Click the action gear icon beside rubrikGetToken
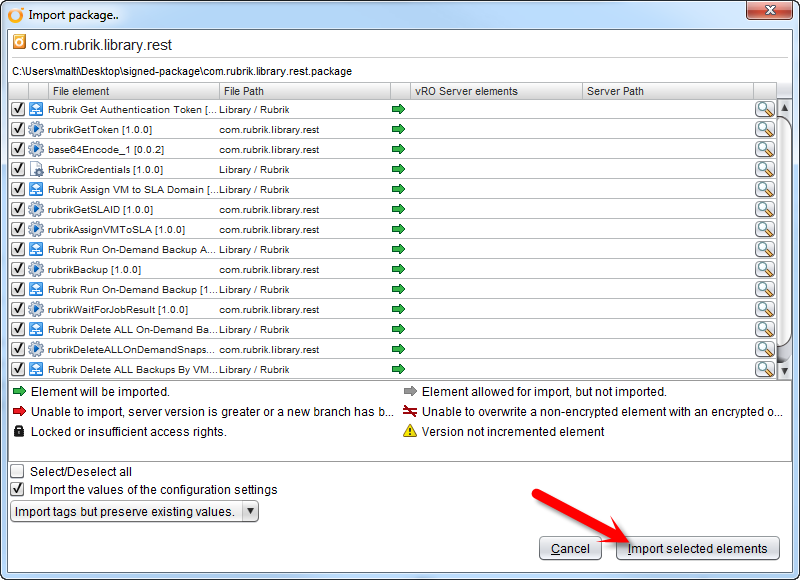This screenshot has height=580, width=800. click(x=36, y=129)
